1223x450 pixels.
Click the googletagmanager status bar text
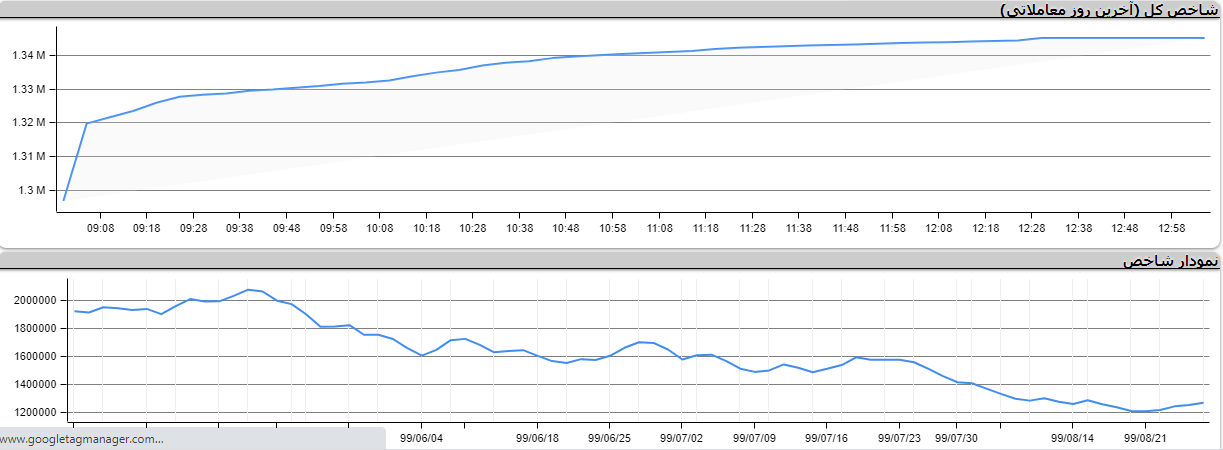click(82, 439)
